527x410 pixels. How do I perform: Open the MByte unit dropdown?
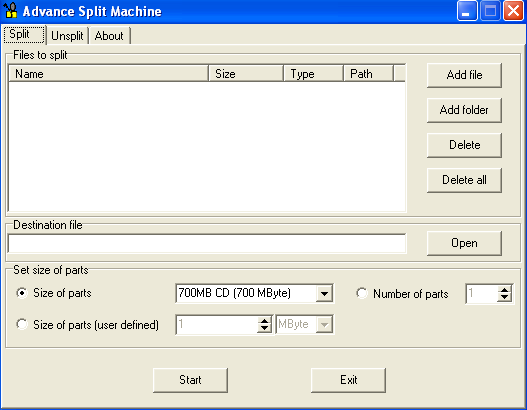[324, 325]
